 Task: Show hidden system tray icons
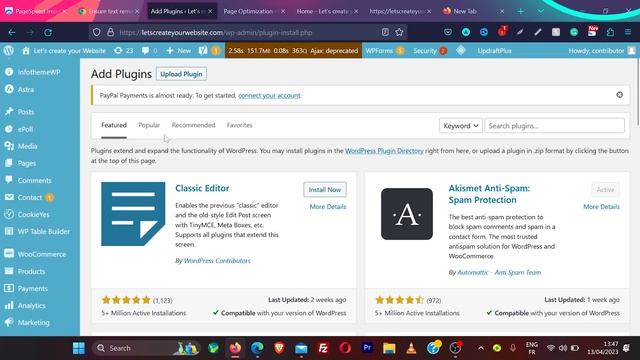click(x=480, y=348)
